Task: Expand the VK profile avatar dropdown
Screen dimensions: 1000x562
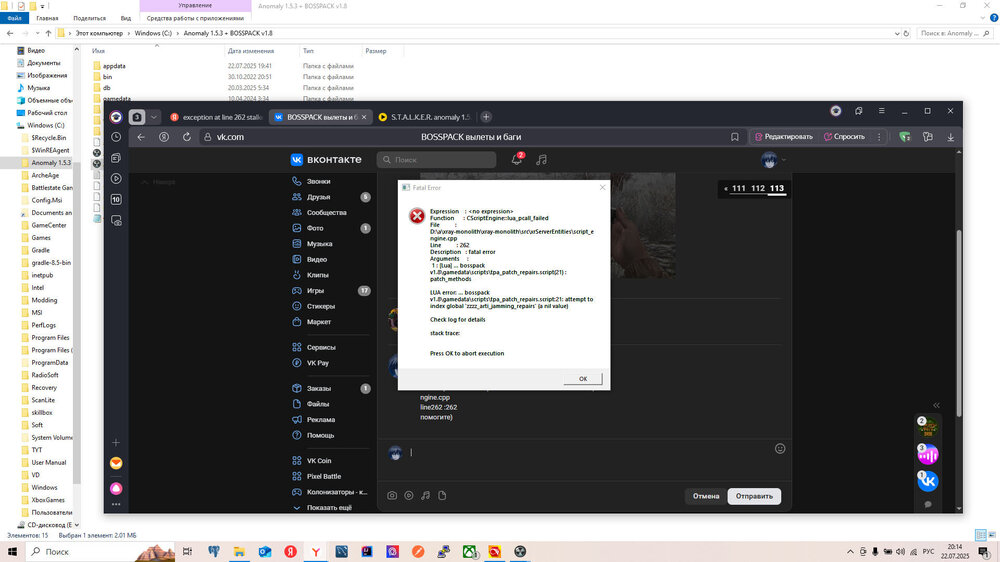Action: pos(773,159)
